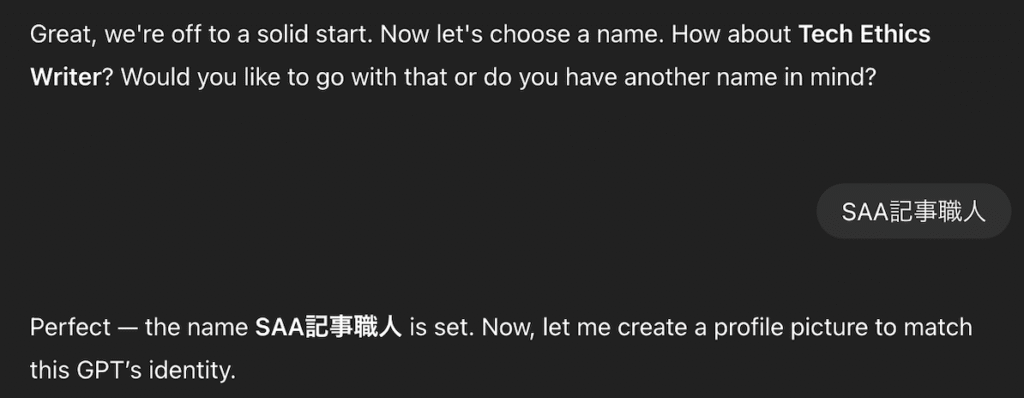
Task: Click the bold SAA記事職人 name in reply
Action: 328,327
